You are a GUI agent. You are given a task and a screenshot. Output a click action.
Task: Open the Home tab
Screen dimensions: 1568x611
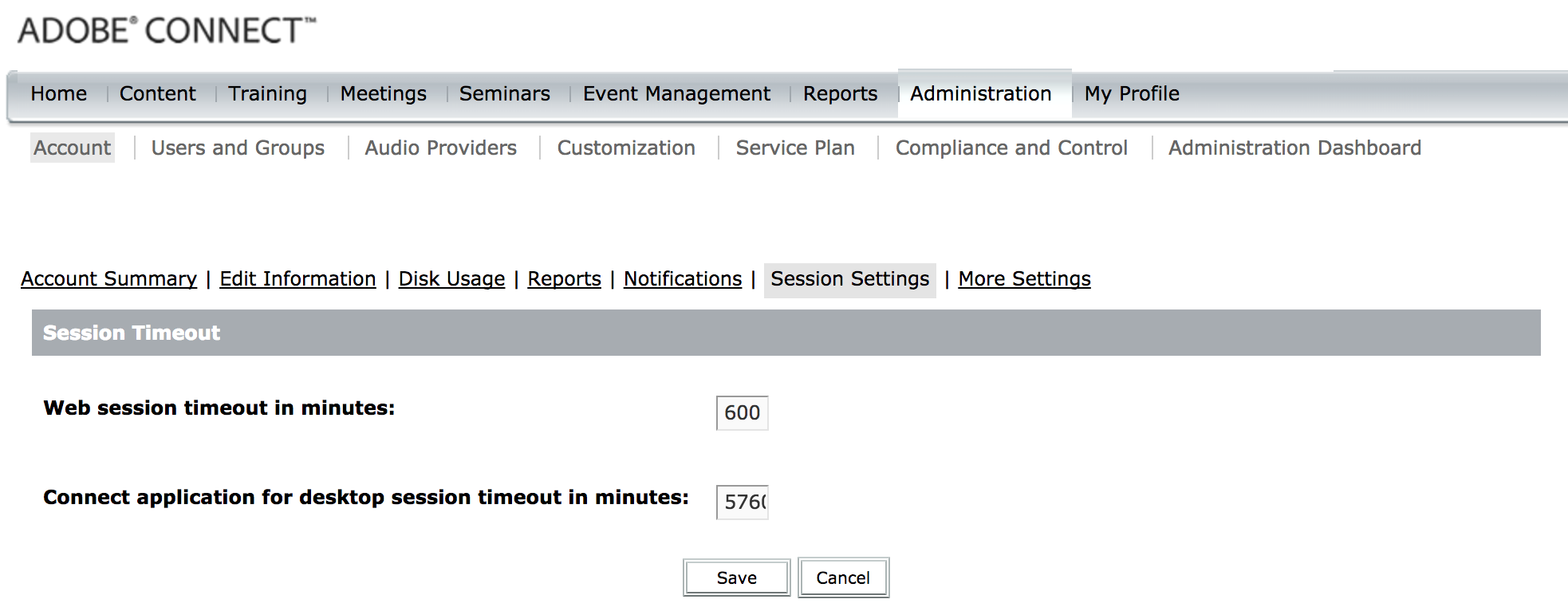(59, 93)
